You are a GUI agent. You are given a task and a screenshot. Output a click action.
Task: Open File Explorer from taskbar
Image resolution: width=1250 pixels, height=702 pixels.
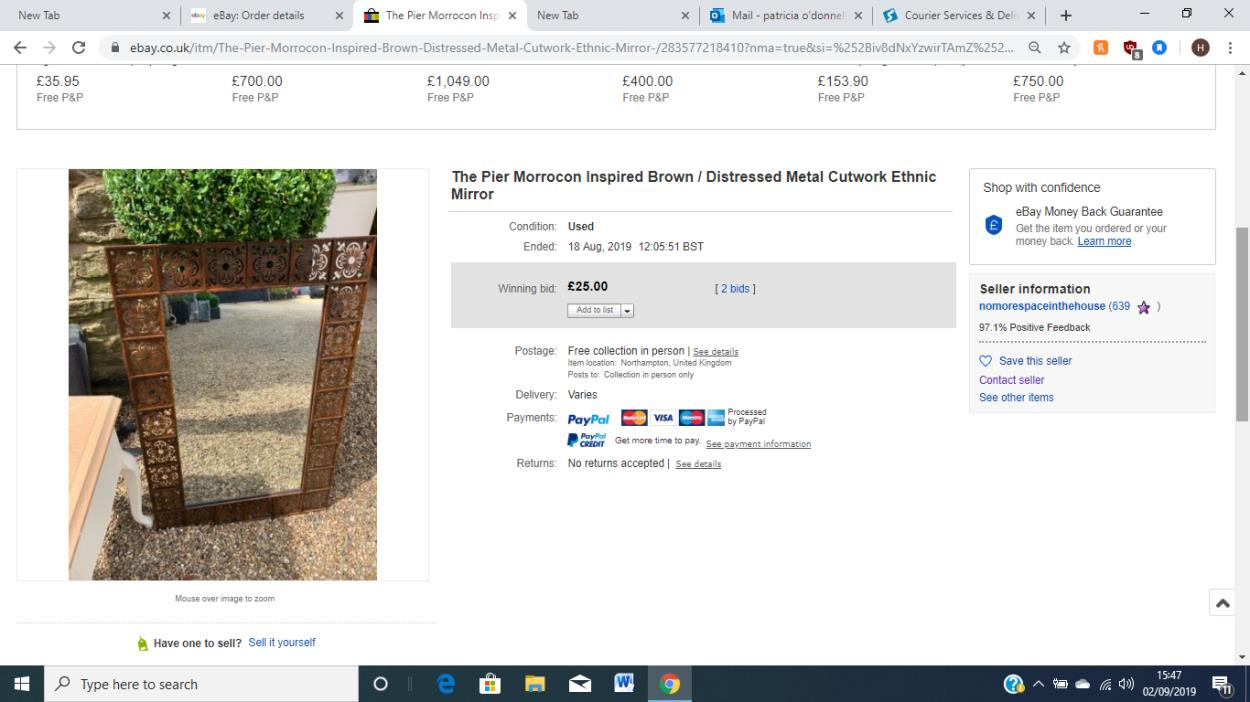pyautogui.click(x=535, y=684)
